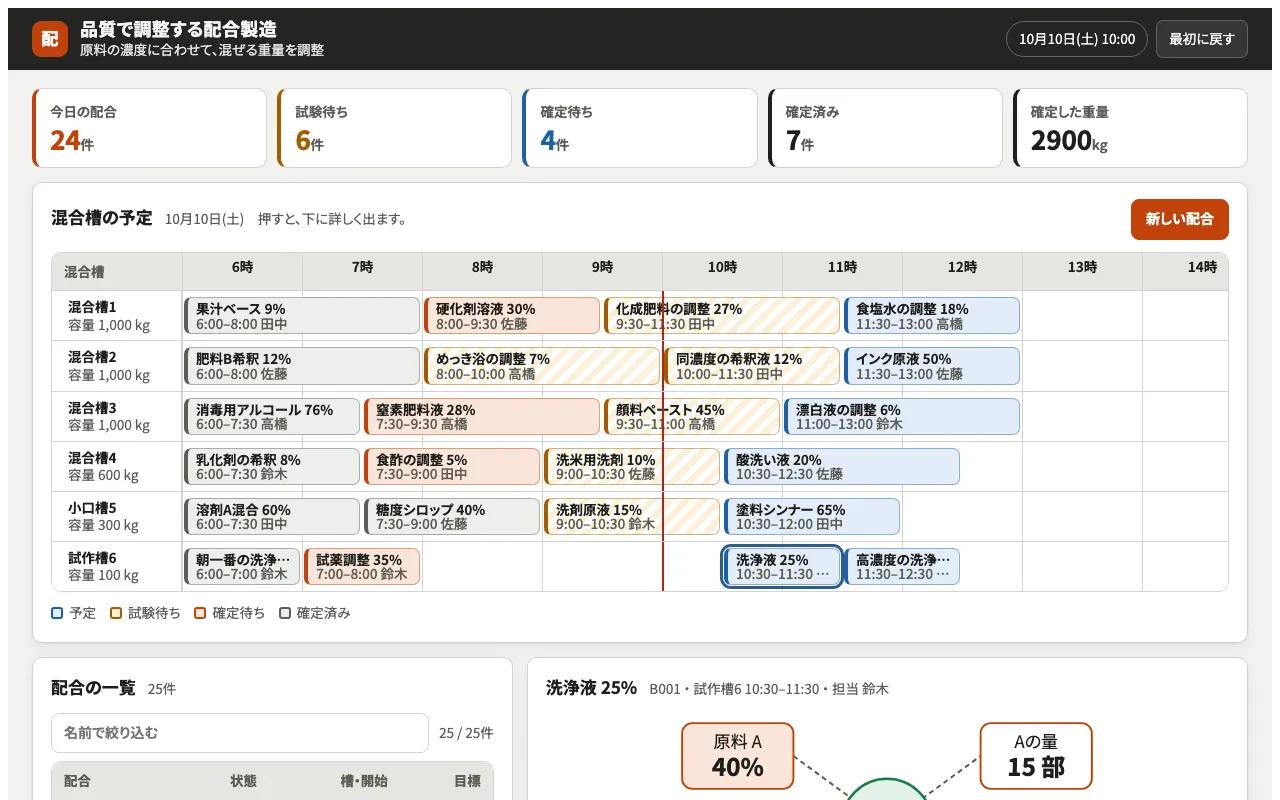Select the 酸洗い液 20% batch block
Viewport: 1280px width, 800px height.
click(842, 467)
